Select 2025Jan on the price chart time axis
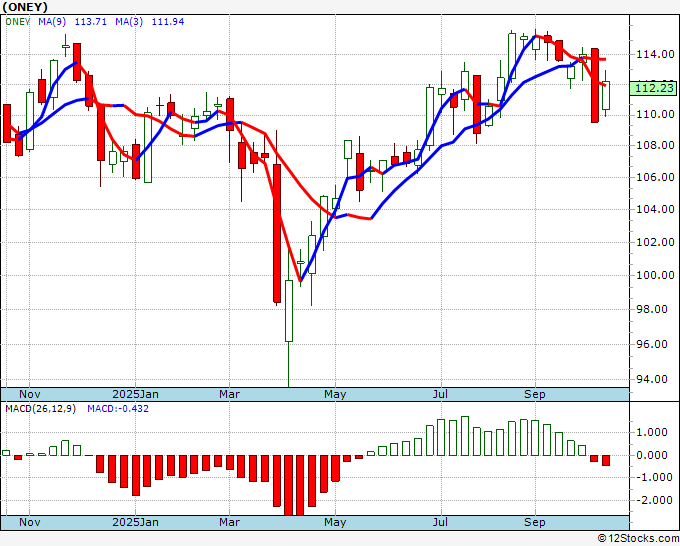This screenshot has height=546, width=680. click(x=135, y=394)
